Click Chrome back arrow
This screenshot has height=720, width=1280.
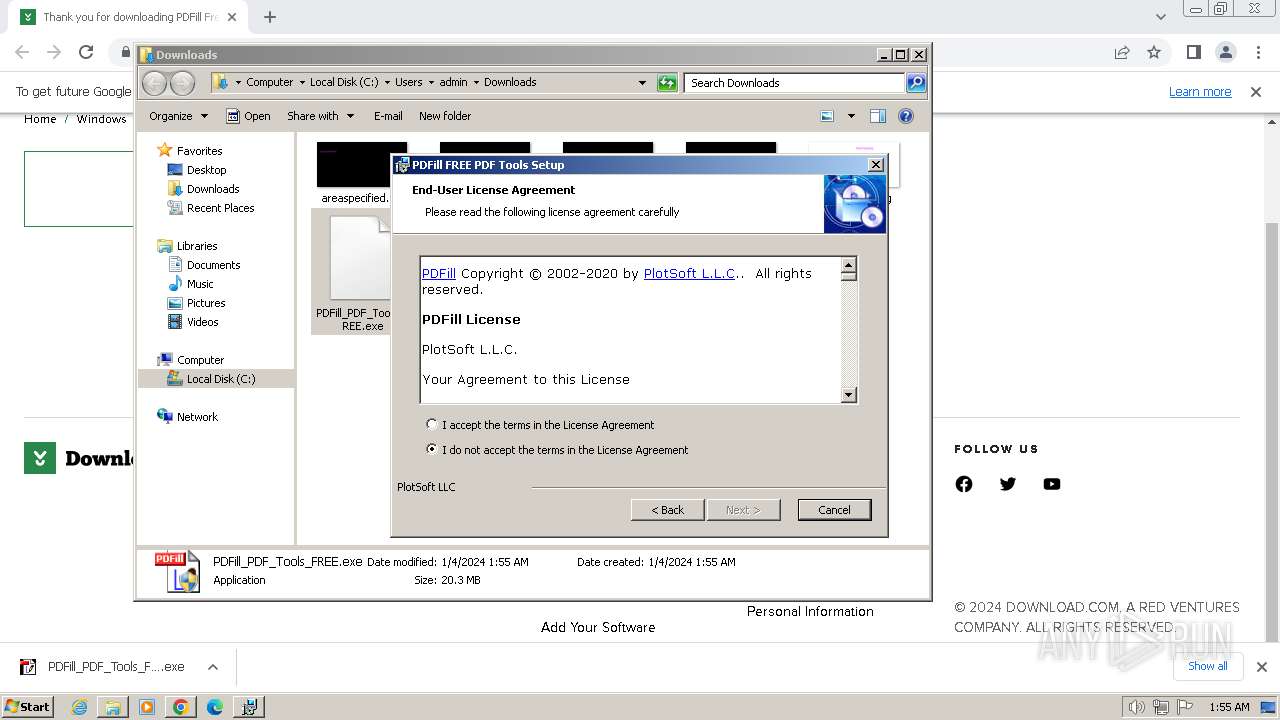(x=22, y=52)
